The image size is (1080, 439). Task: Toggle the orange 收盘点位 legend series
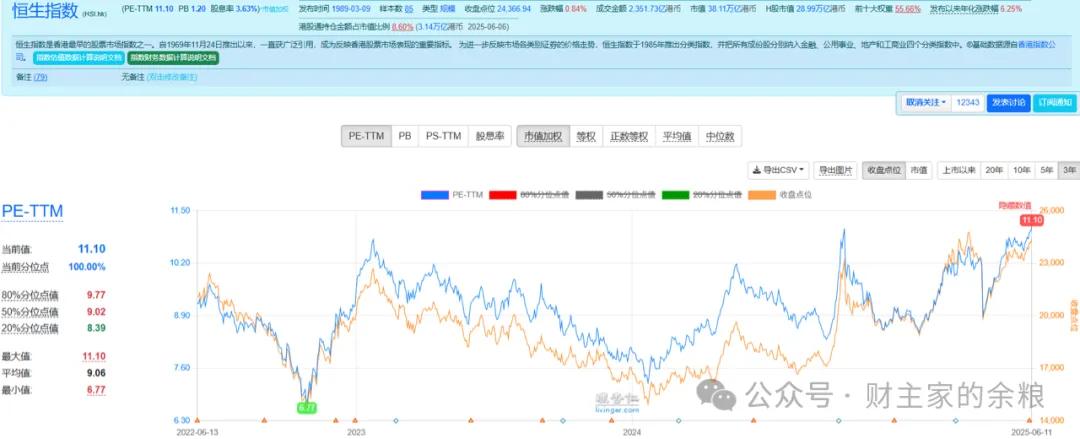[780, 195]
